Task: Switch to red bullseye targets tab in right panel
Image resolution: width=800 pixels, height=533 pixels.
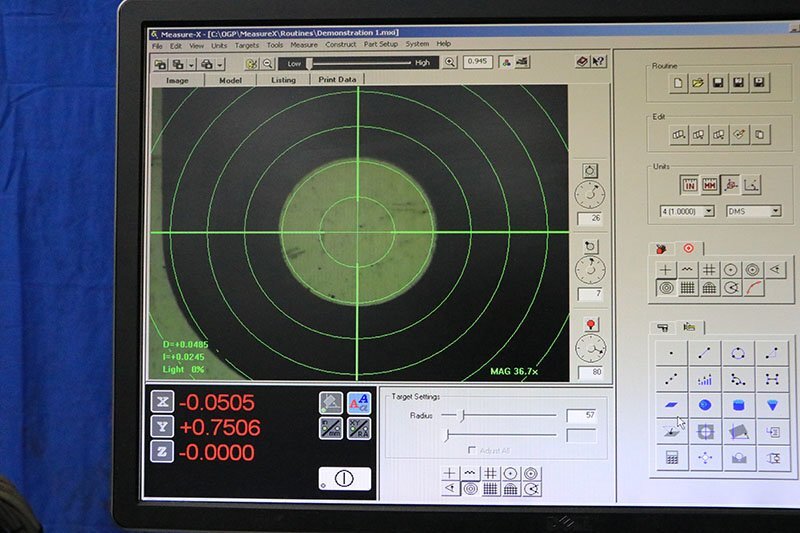Action: 688,248
